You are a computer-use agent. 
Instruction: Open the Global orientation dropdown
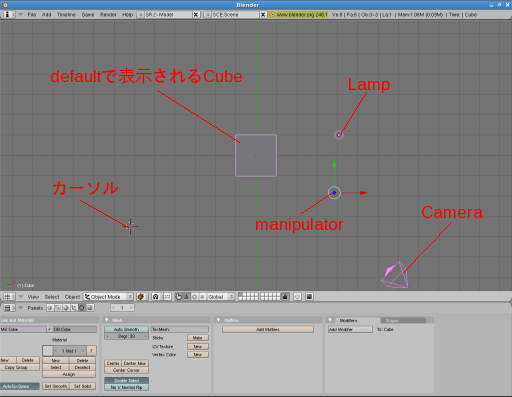click(221, 297)
